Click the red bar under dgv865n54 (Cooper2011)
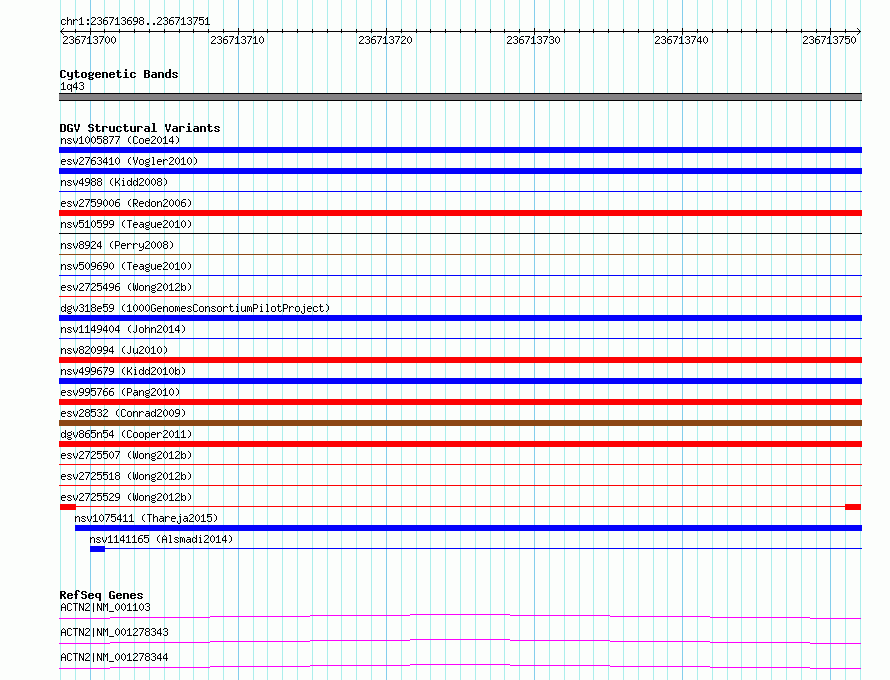The image size is (890, 680). pyautogui.click(x=460, y=444)
